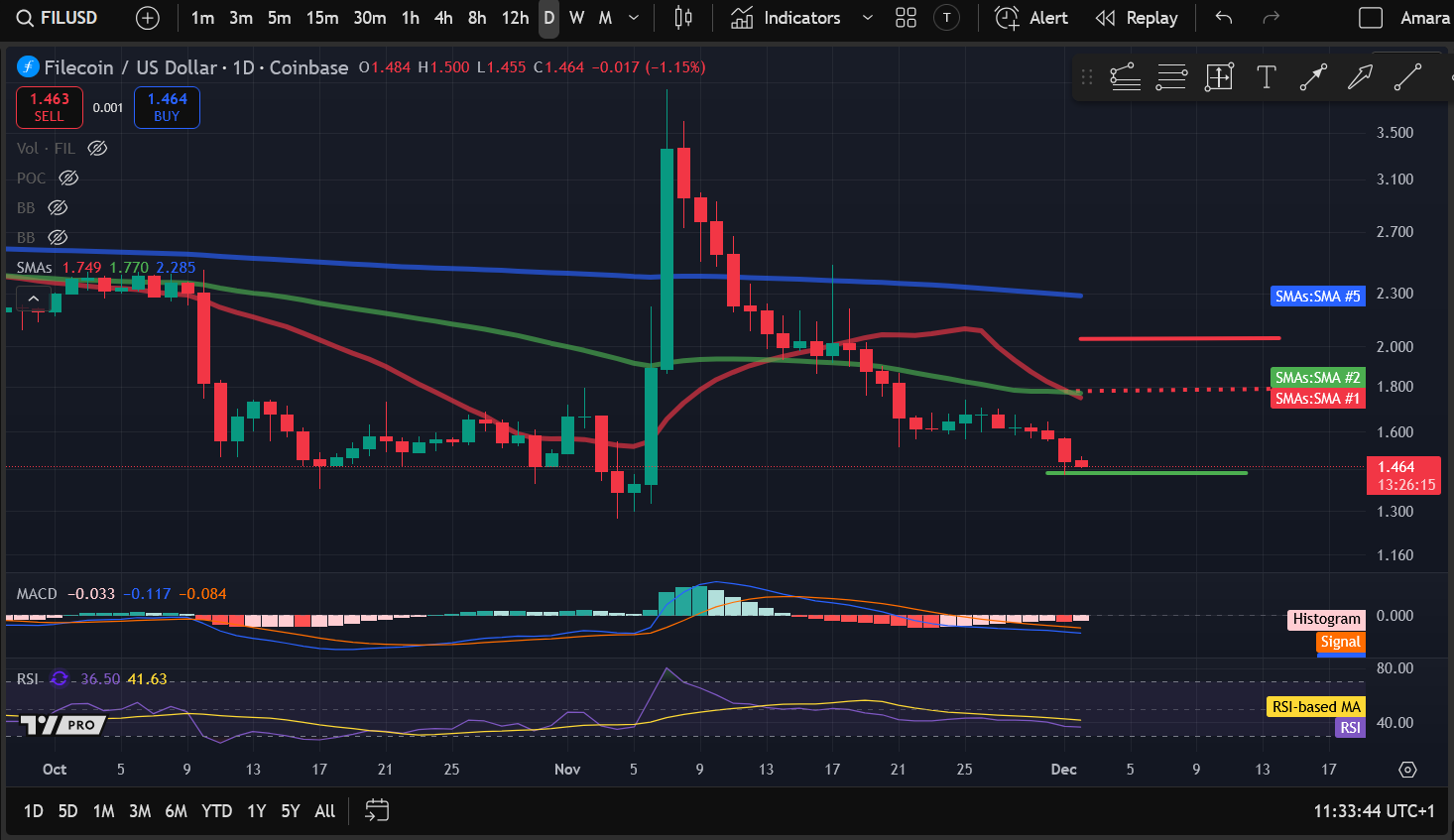The image size is (1454, 840).
Task: Open the chart settings gear
Action: 1407,770
